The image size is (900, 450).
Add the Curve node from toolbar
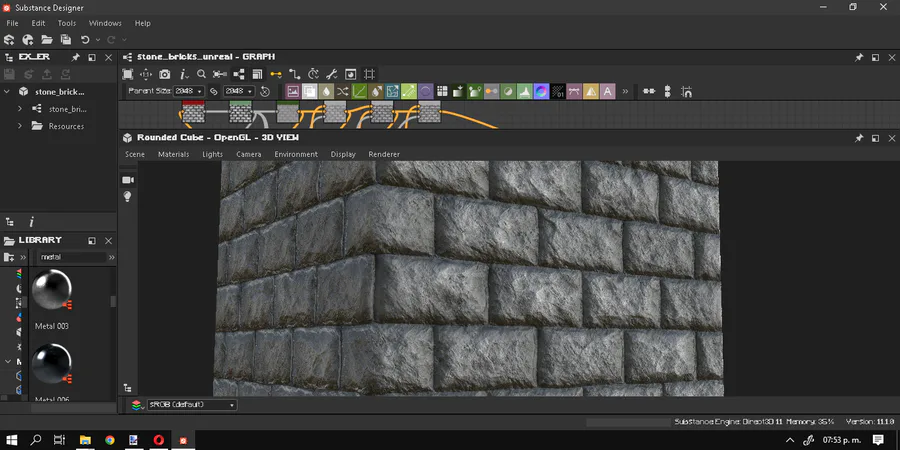tap(359, 91)
